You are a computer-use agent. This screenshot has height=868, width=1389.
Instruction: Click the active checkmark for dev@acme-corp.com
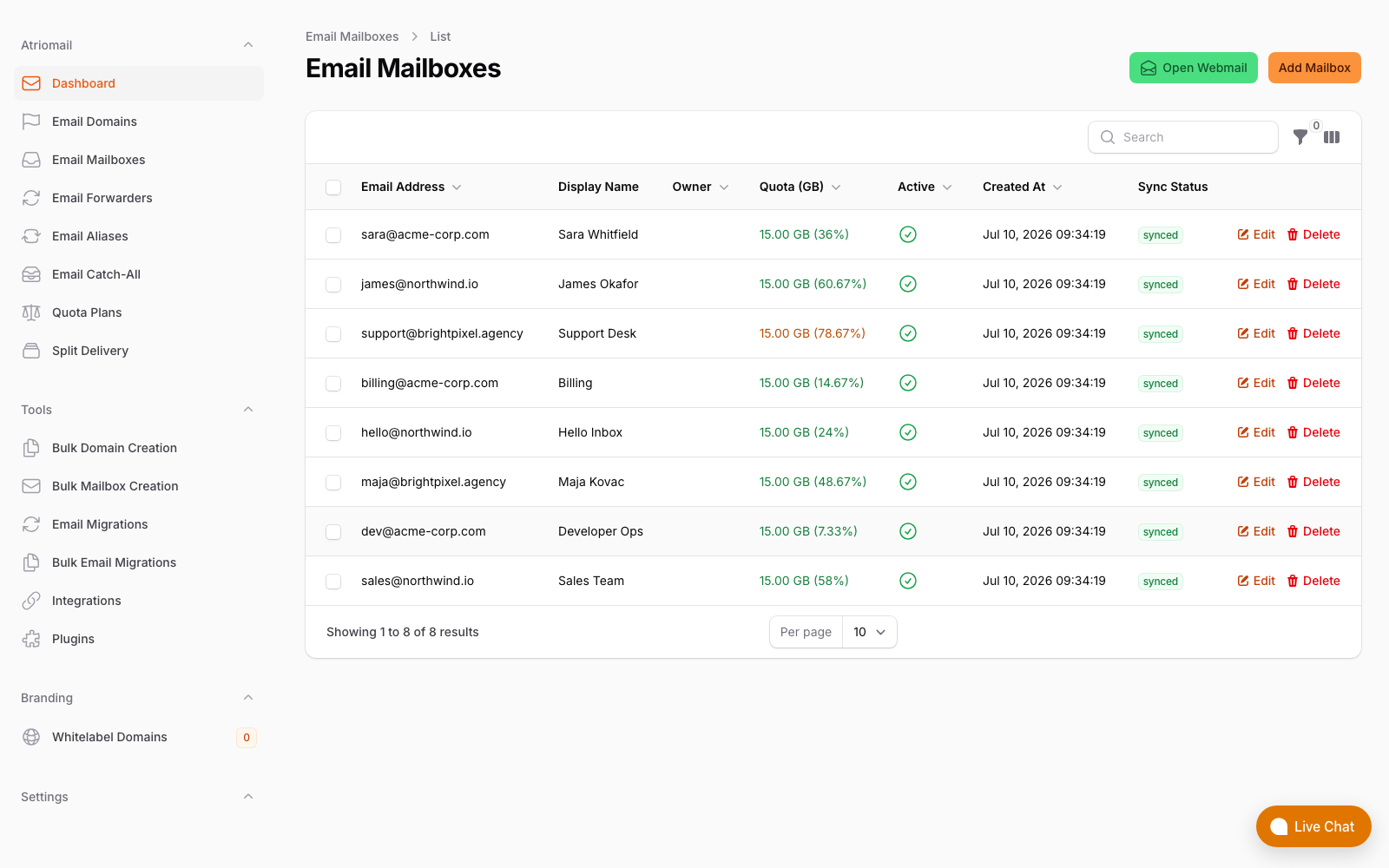(x=908, y=531)
